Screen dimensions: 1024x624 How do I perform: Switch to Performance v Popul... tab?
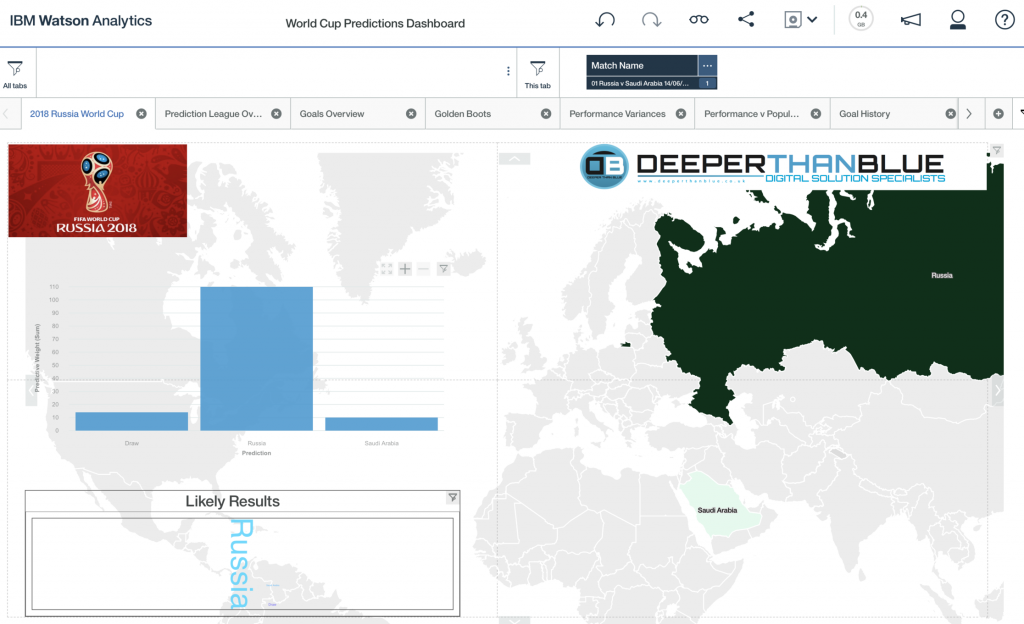click(751, 114)
